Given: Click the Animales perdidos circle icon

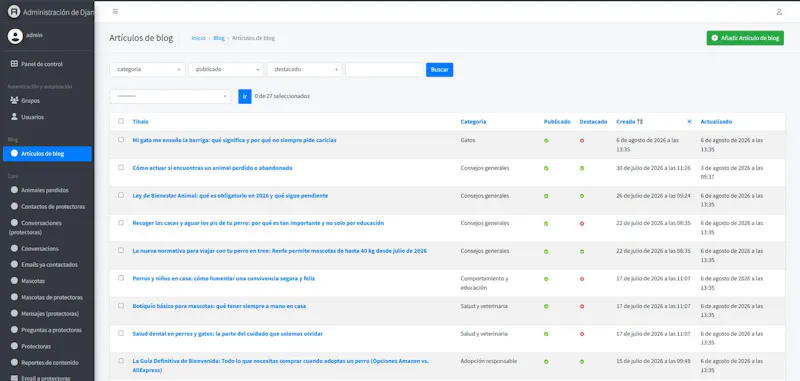Looking at the screenshot, I should [x=14, y=190].
